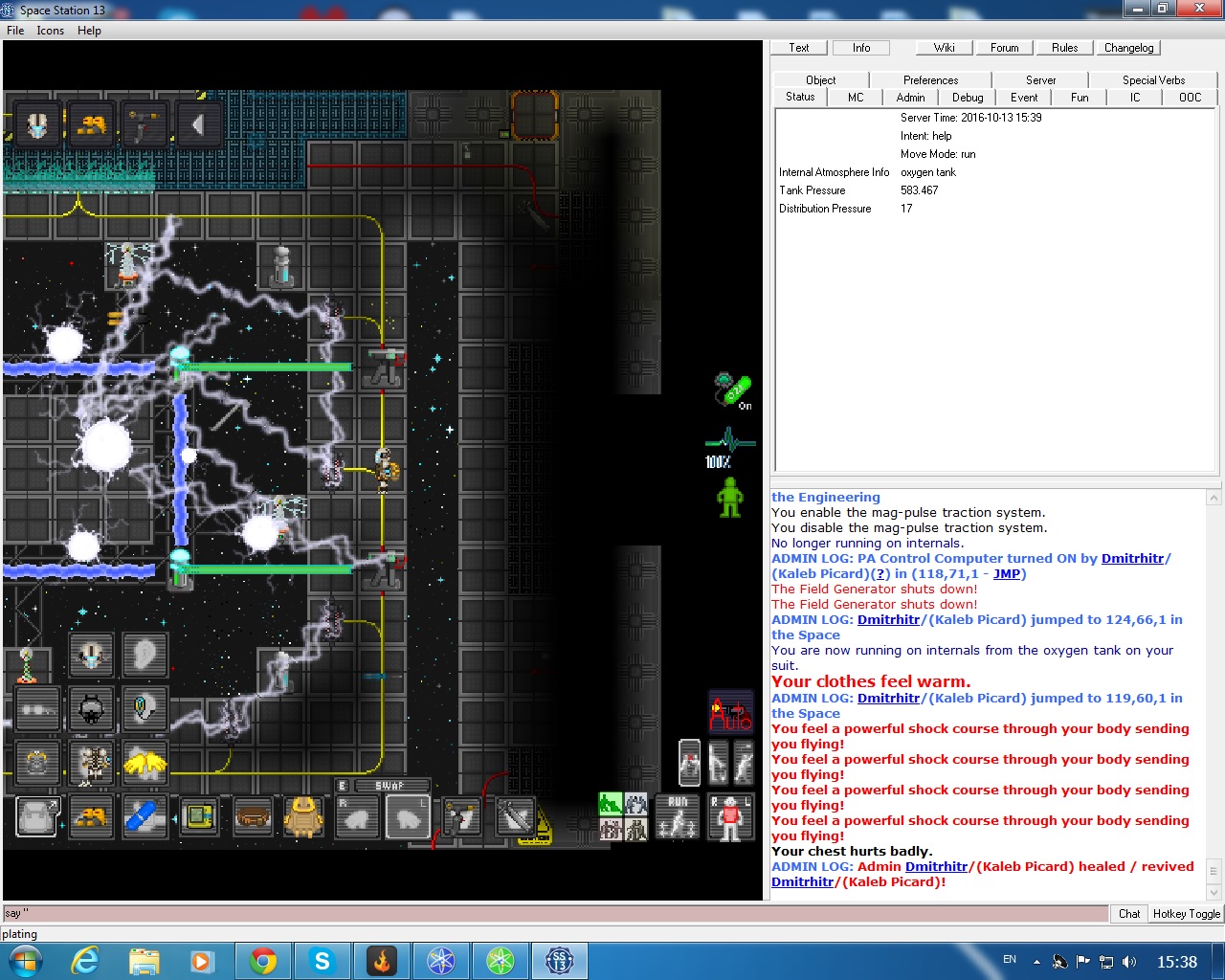Toggle the inventory panel via backpack icon

[37, 817]
